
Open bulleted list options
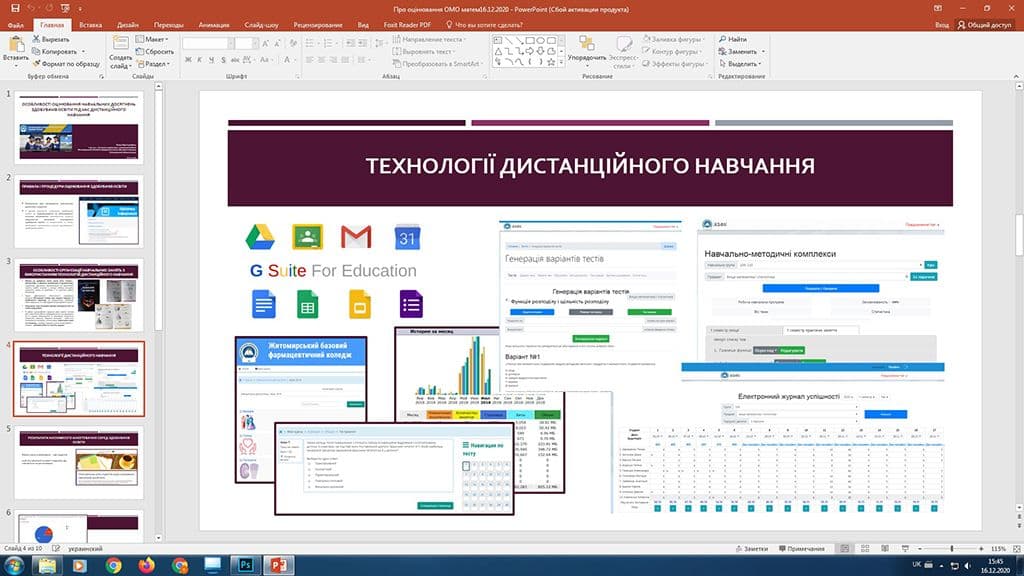point(312,43)
